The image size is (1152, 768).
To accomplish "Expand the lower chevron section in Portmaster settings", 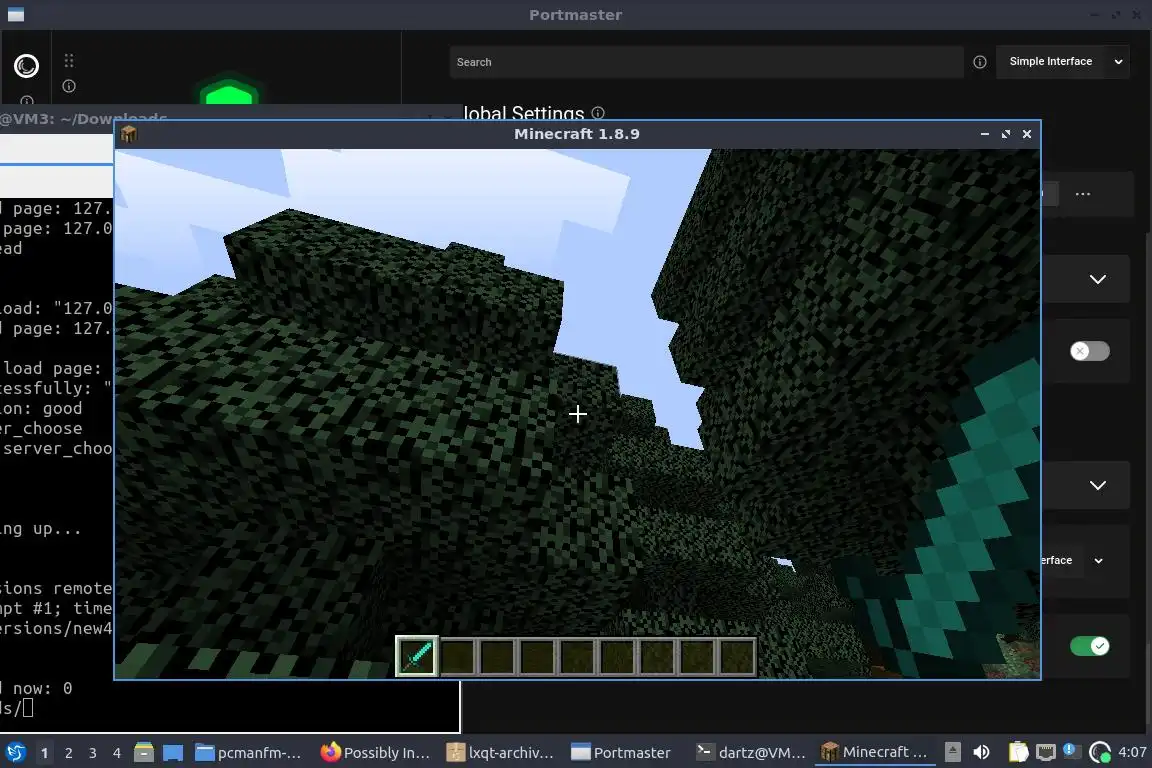I will (x=1098, y=485).
